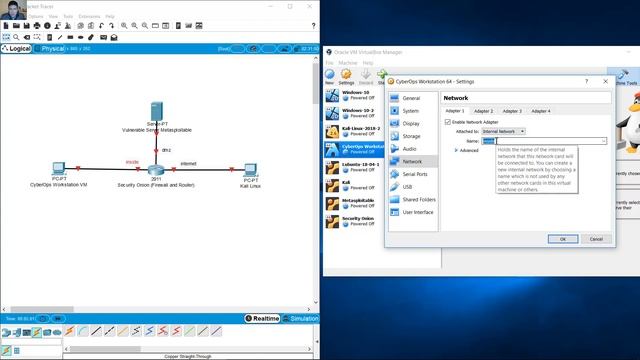Open the System settings category

(x=413, y=111)
